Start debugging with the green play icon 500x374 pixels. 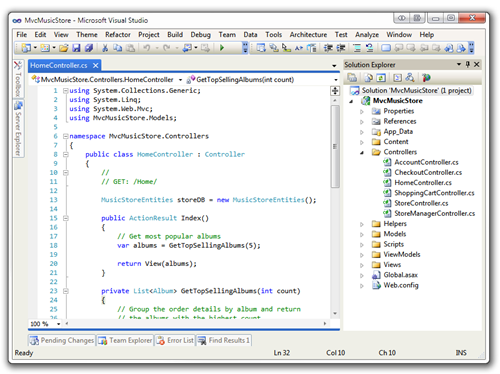coord(222,48)
